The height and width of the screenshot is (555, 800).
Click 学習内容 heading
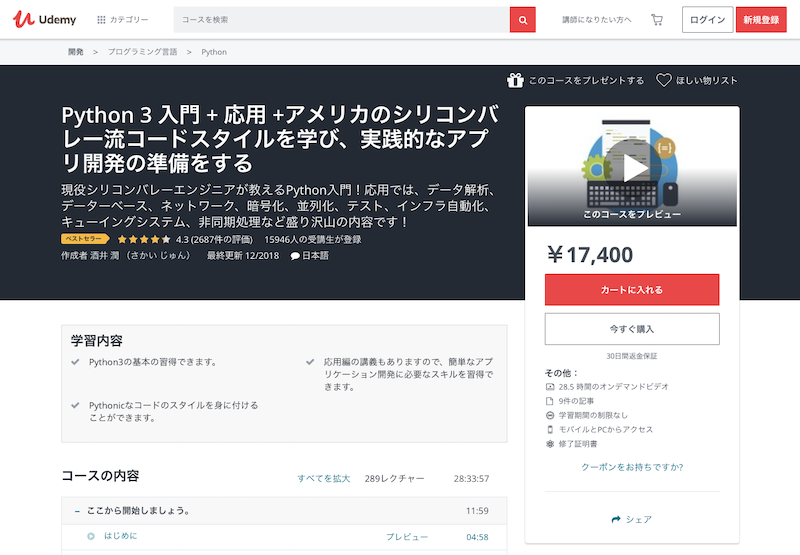(x=97, y=340)
